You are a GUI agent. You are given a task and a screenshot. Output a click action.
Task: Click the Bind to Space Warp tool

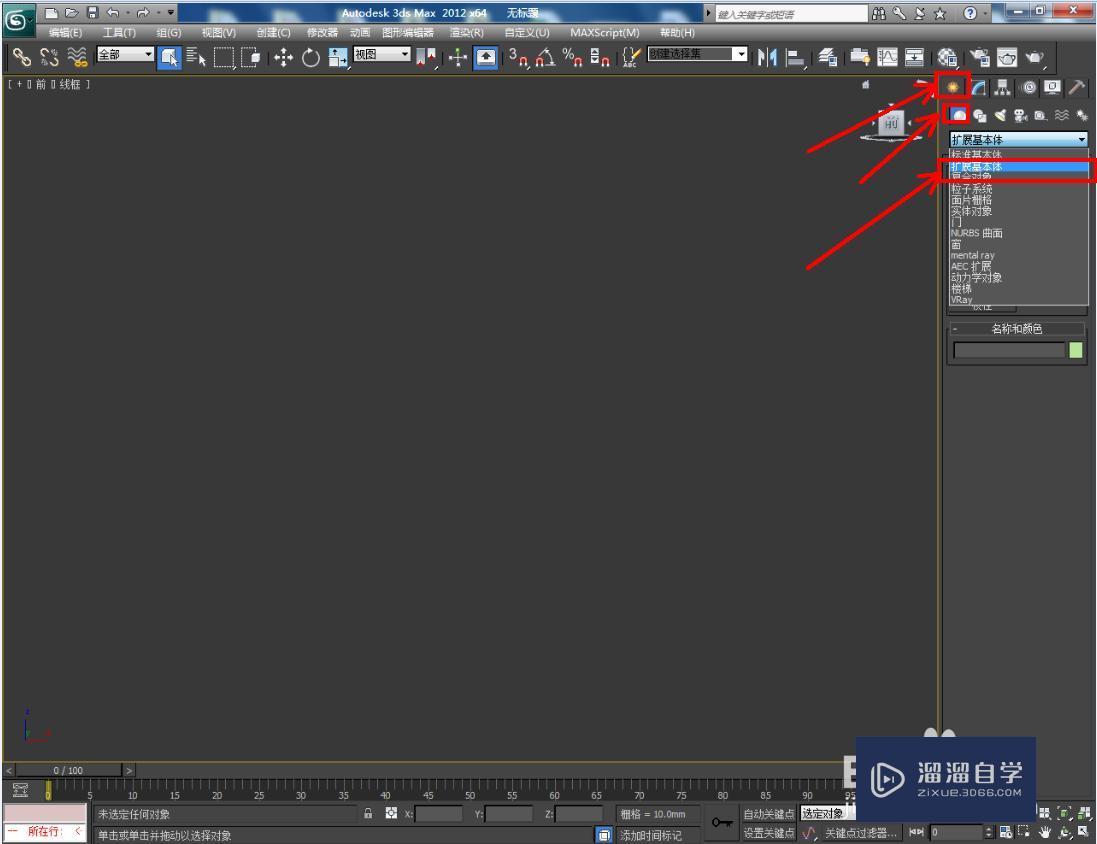77,57
